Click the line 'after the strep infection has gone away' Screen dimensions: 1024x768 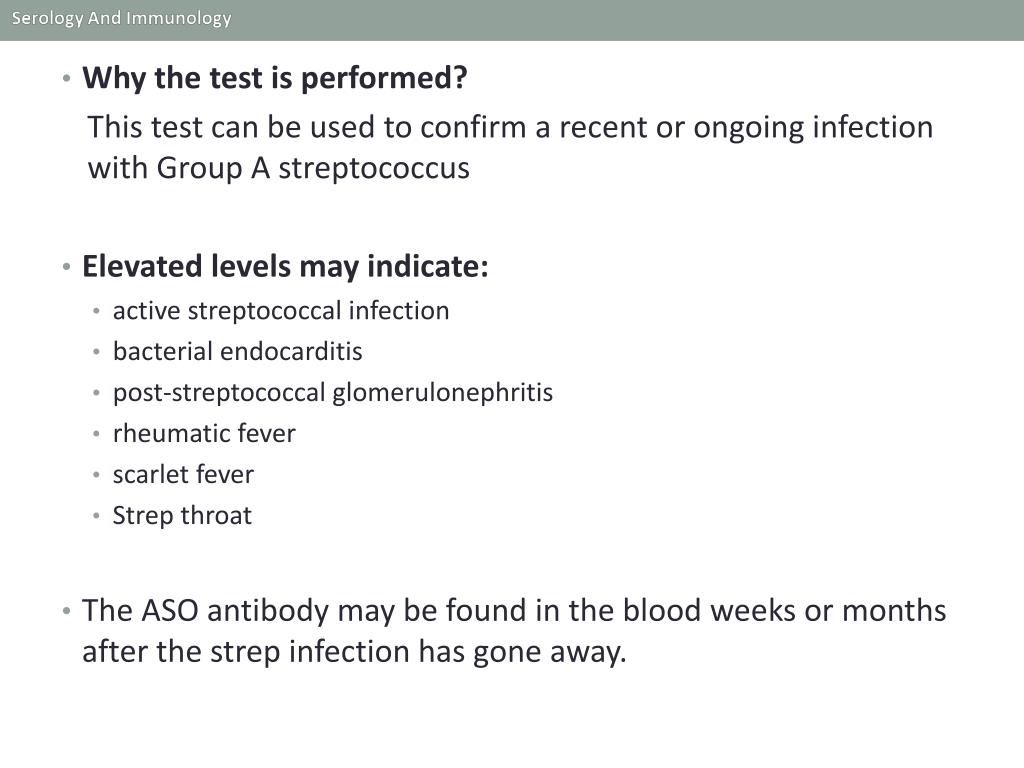coord(354,652)
